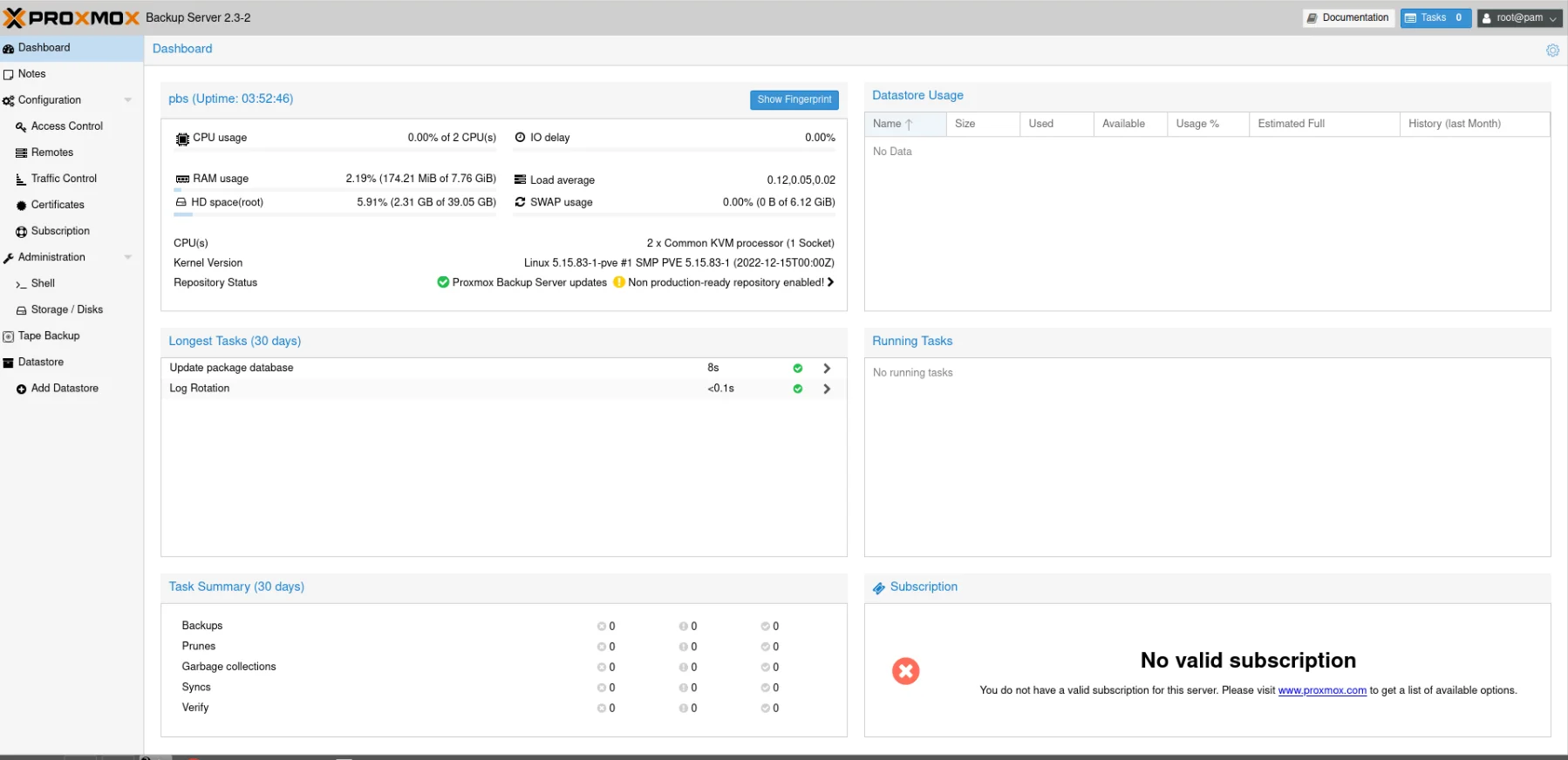Click Show Fingerprint button
Viewport: 1568px width, 760px height.
(794, 99)
